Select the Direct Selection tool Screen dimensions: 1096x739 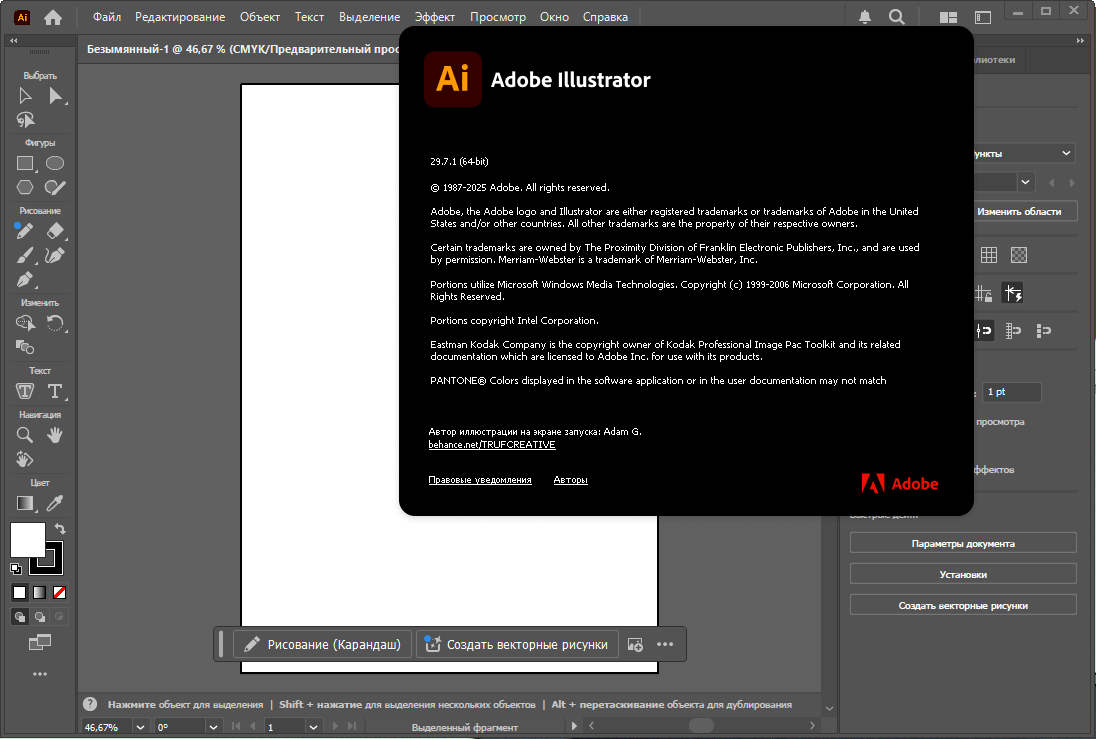point(55,96)
